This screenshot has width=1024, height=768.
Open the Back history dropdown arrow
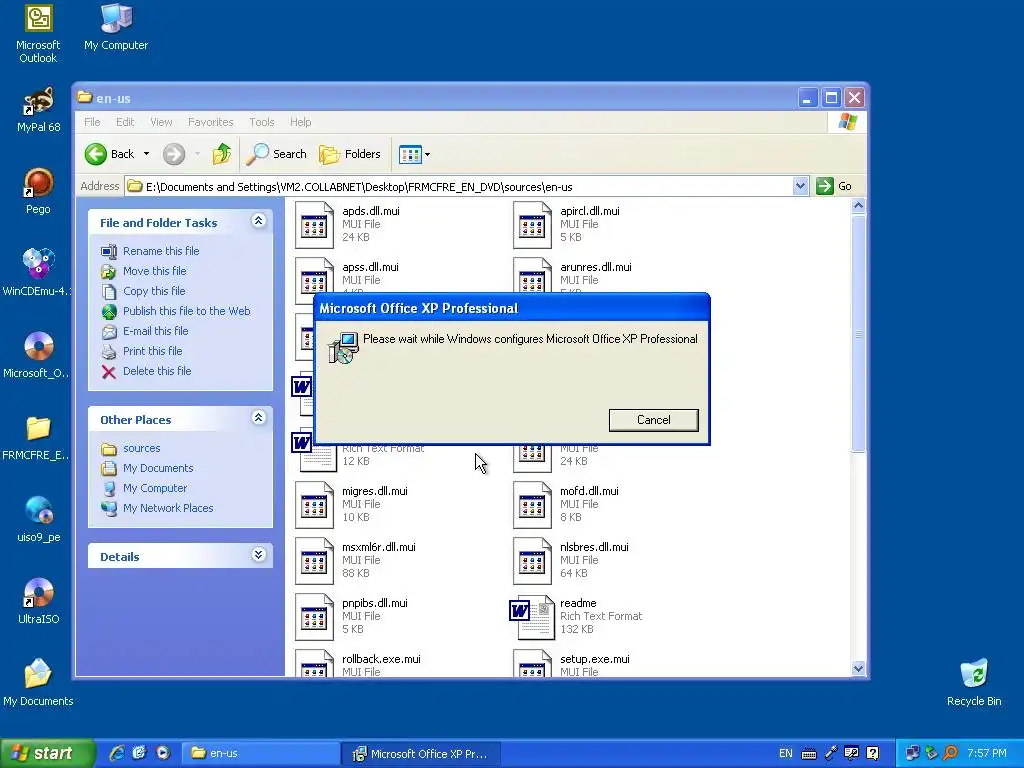pos(146,154)
